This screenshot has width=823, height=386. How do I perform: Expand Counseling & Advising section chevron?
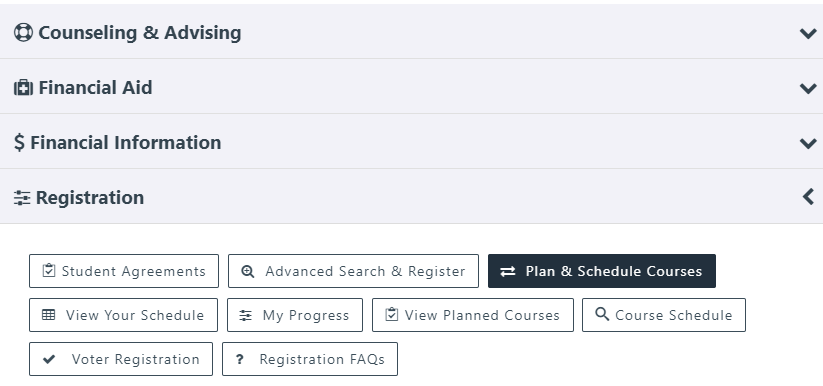[808, 33]
